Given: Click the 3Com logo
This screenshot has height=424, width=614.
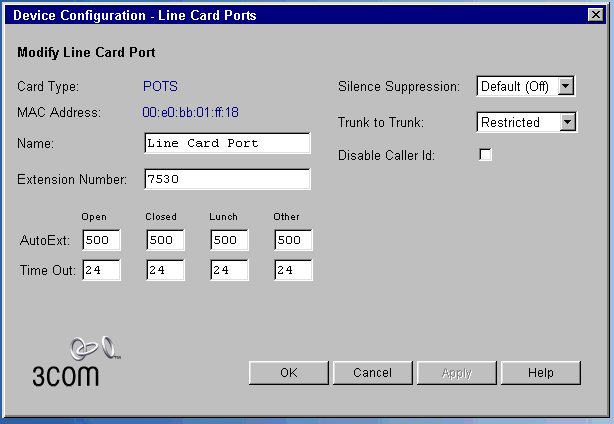Looking at the screenshot, I should click(x=68, y=362).
